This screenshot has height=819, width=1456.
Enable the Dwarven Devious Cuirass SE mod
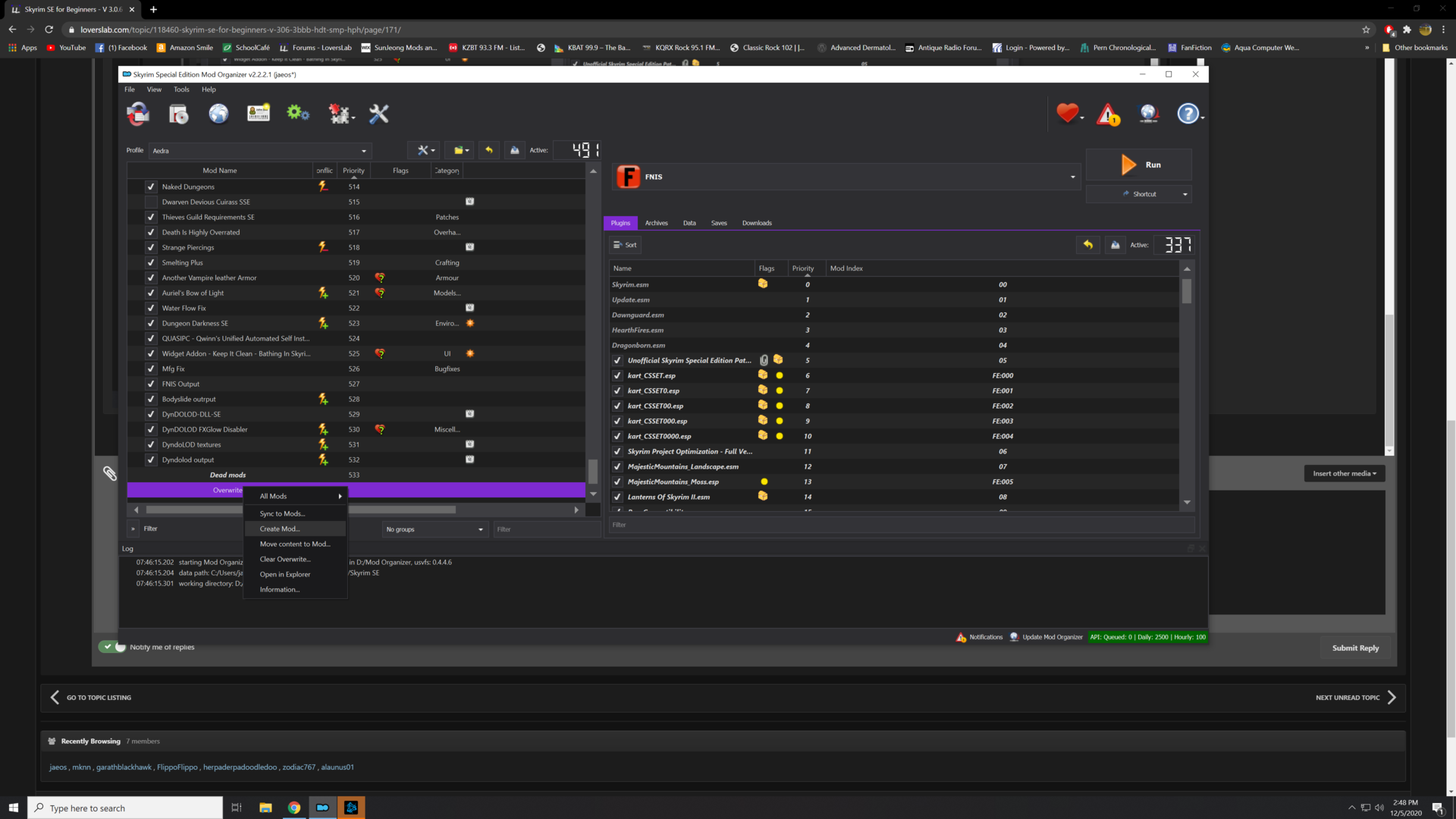point(151,202)
